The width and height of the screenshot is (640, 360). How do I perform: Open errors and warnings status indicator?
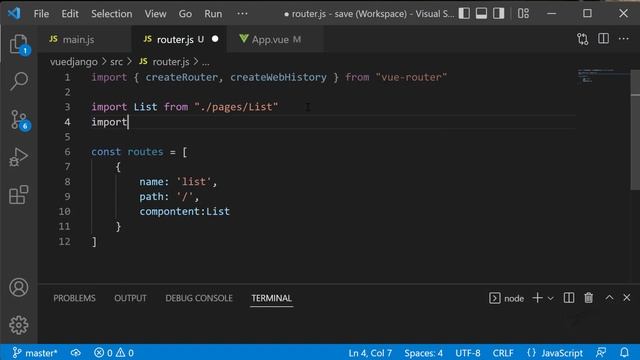coord(113,353)
